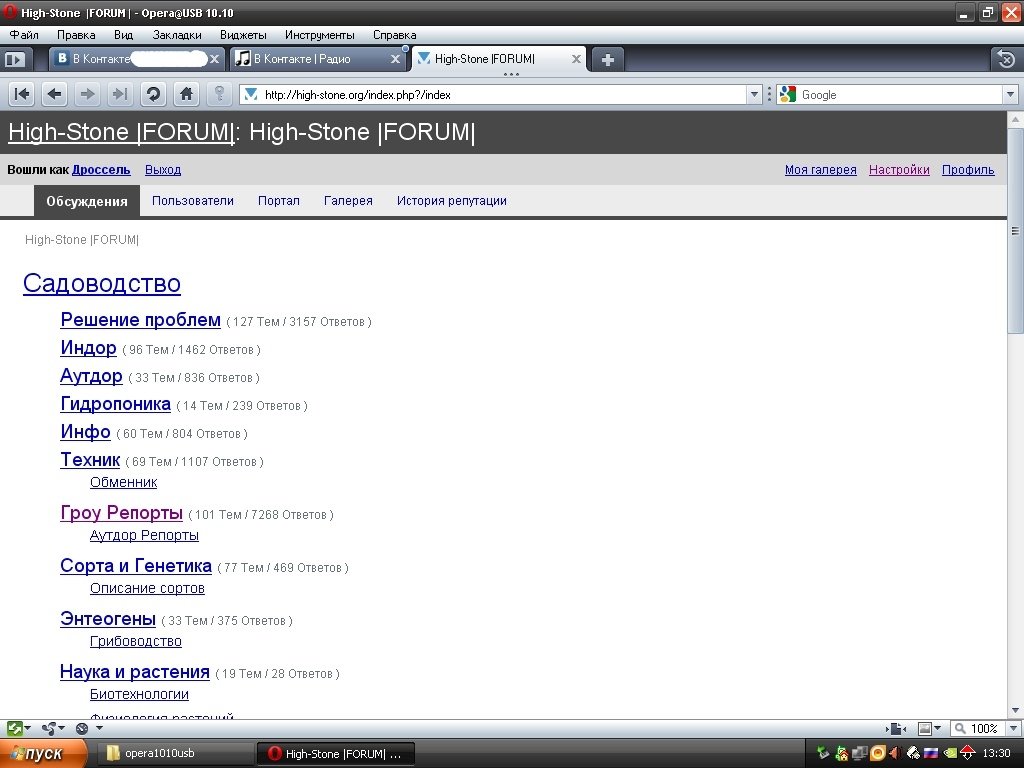Toggle fit-to-width icon in status bar
This screenshot has width=1024, height=768.
click(897, 728)
